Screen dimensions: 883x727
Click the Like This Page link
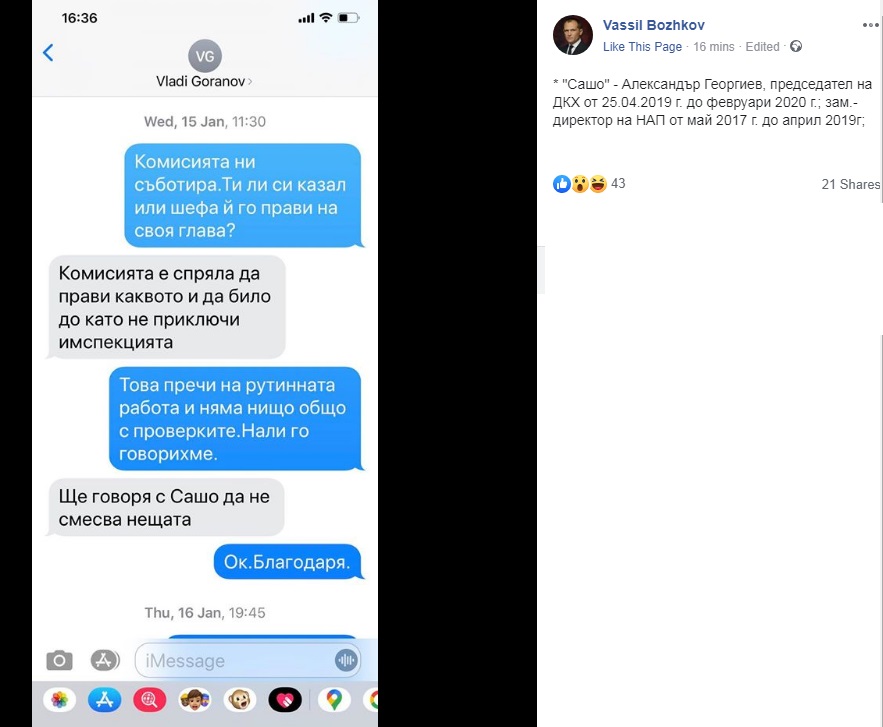pyautogui.click(x=642, y=47)
